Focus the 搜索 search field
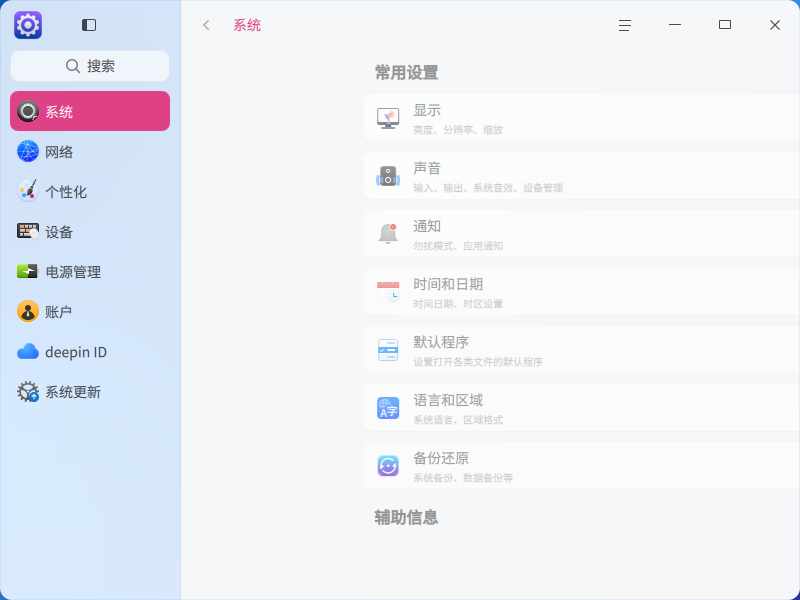The height and width of the screenshot is (600, 800). [x=90, y=66]
